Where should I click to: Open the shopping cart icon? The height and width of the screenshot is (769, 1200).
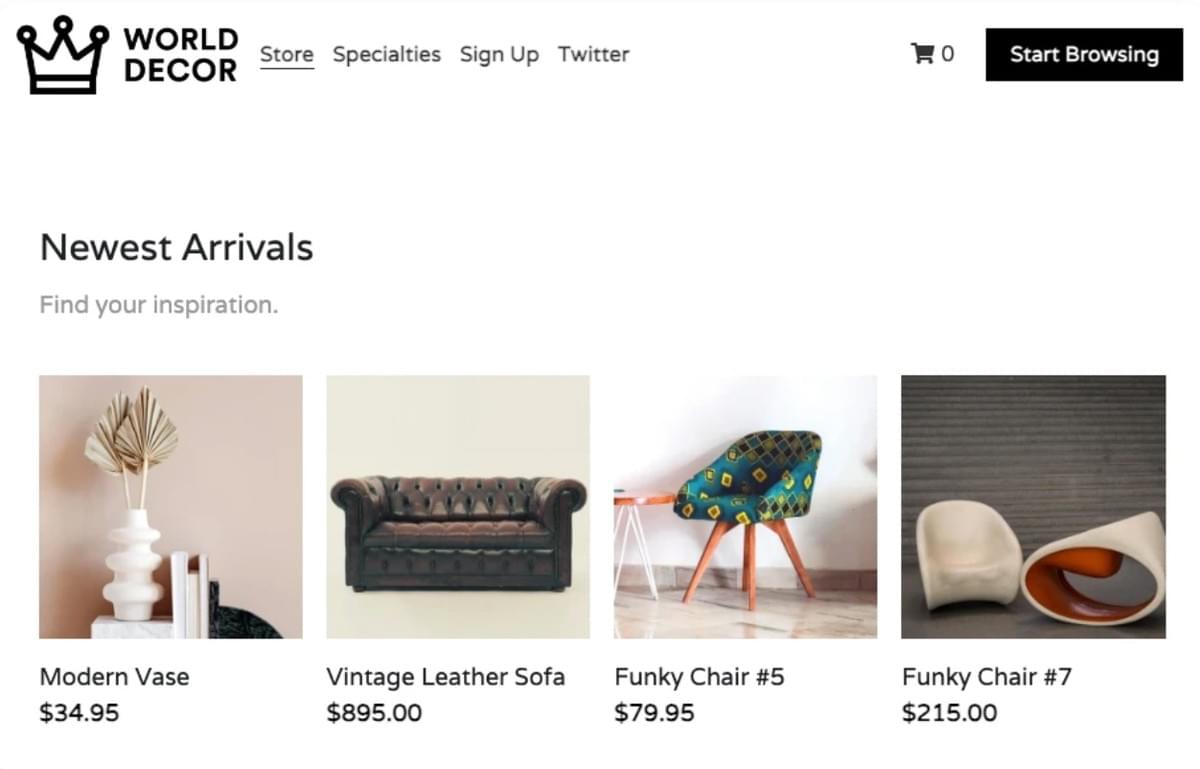tap(920, 55)
